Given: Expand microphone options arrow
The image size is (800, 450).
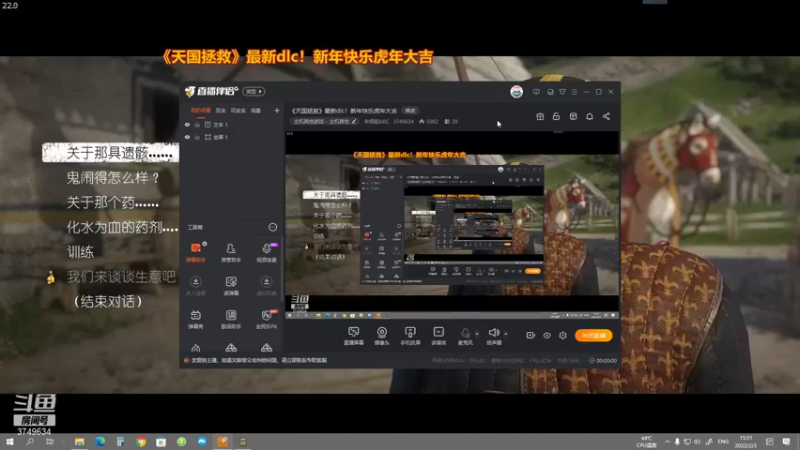Looking at the screenshot, I should click(477, 334).
